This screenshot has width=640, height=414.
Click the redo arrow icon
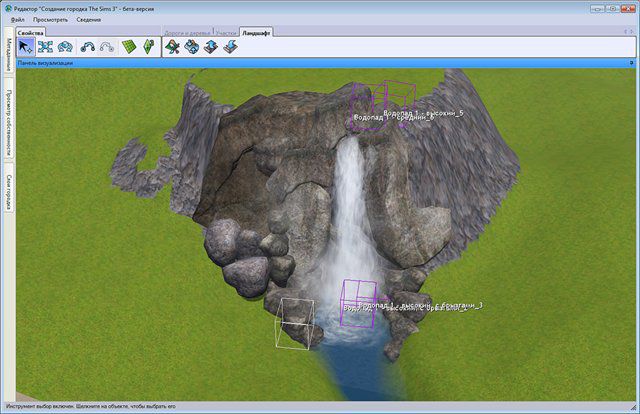tap(107, 47)
